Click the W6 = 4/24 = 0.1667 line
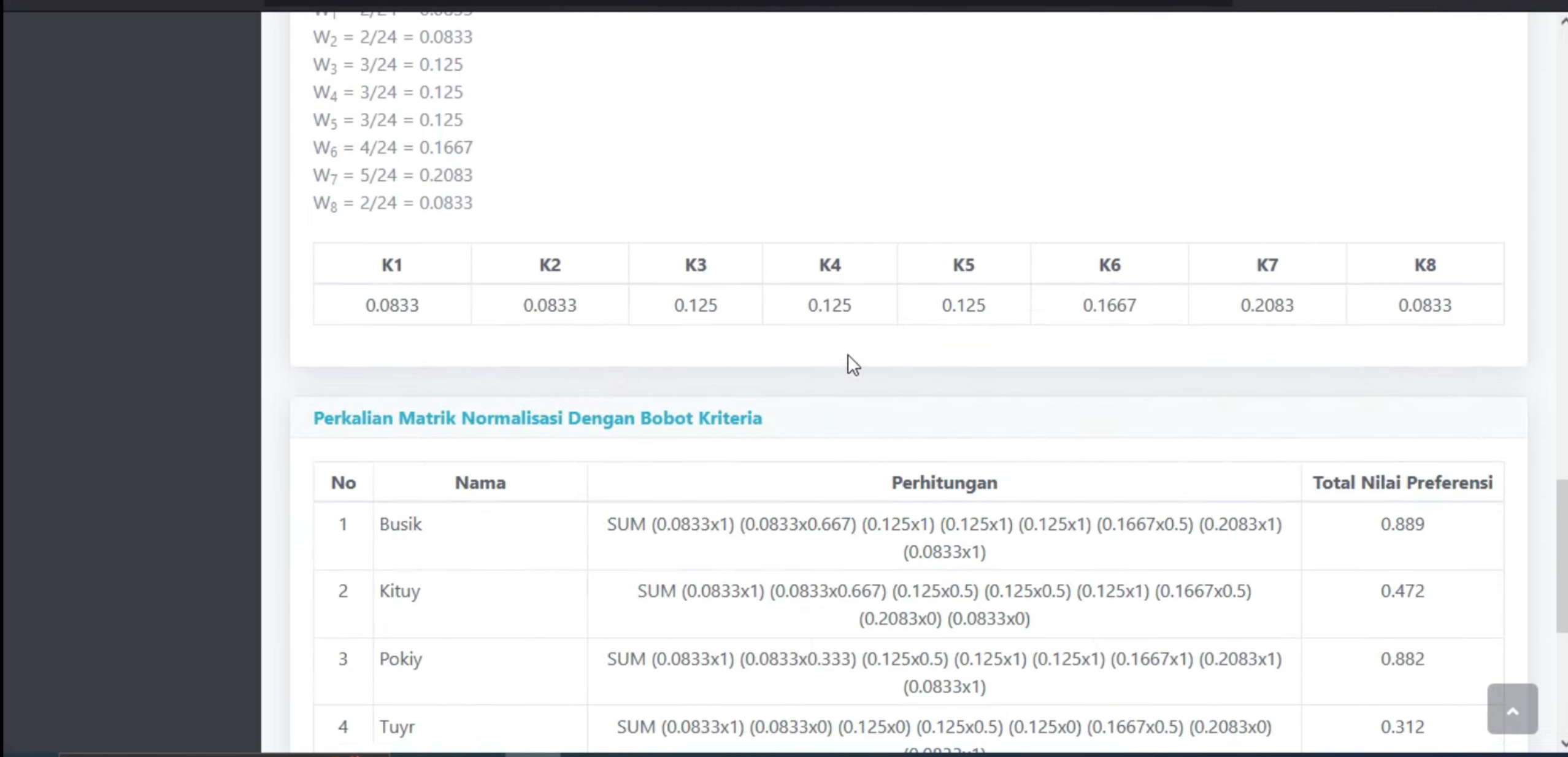Screen dimensions: 1568x757 [x=393, y=148]
